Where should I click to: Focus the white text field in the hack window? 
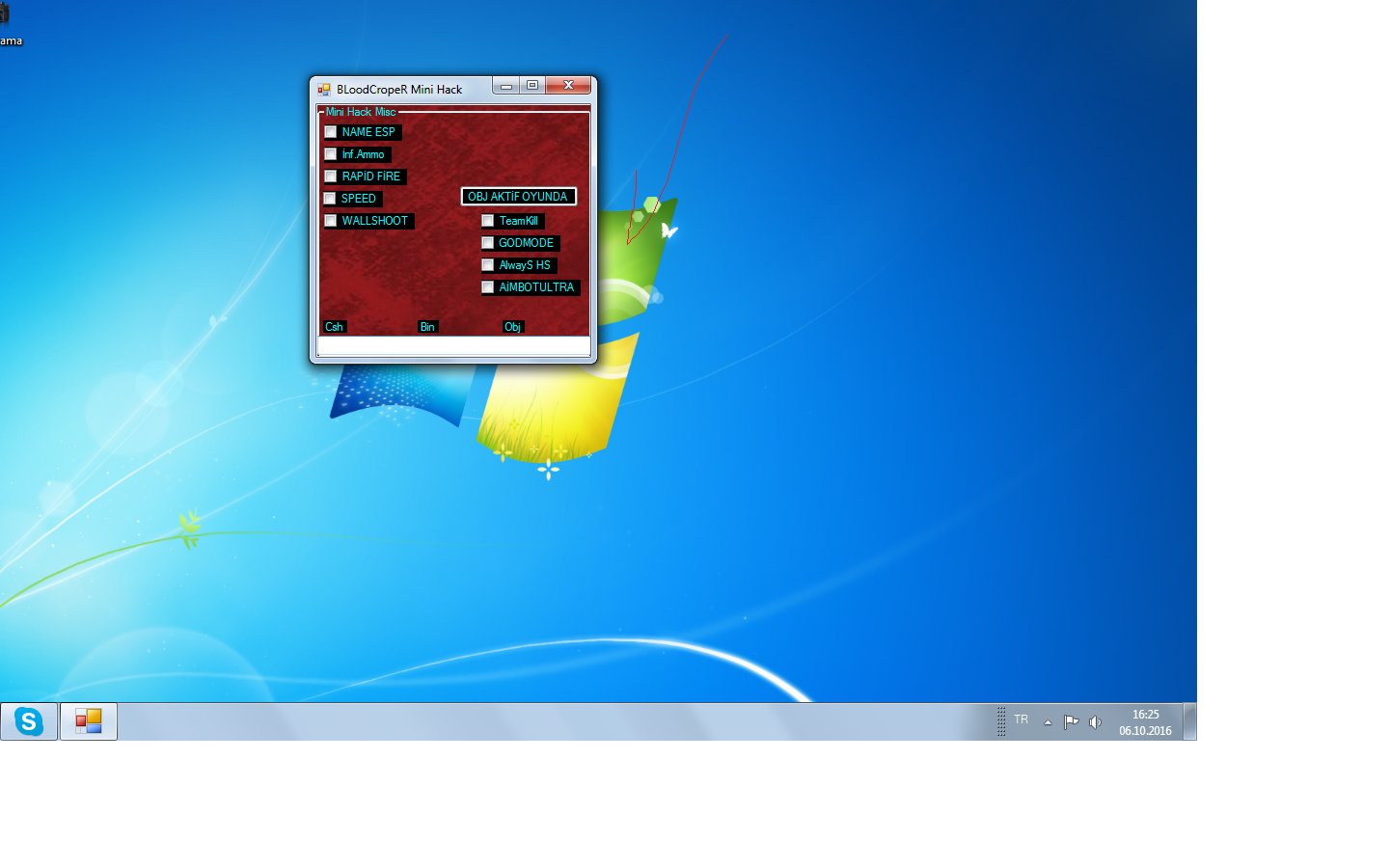pos(453,345)
